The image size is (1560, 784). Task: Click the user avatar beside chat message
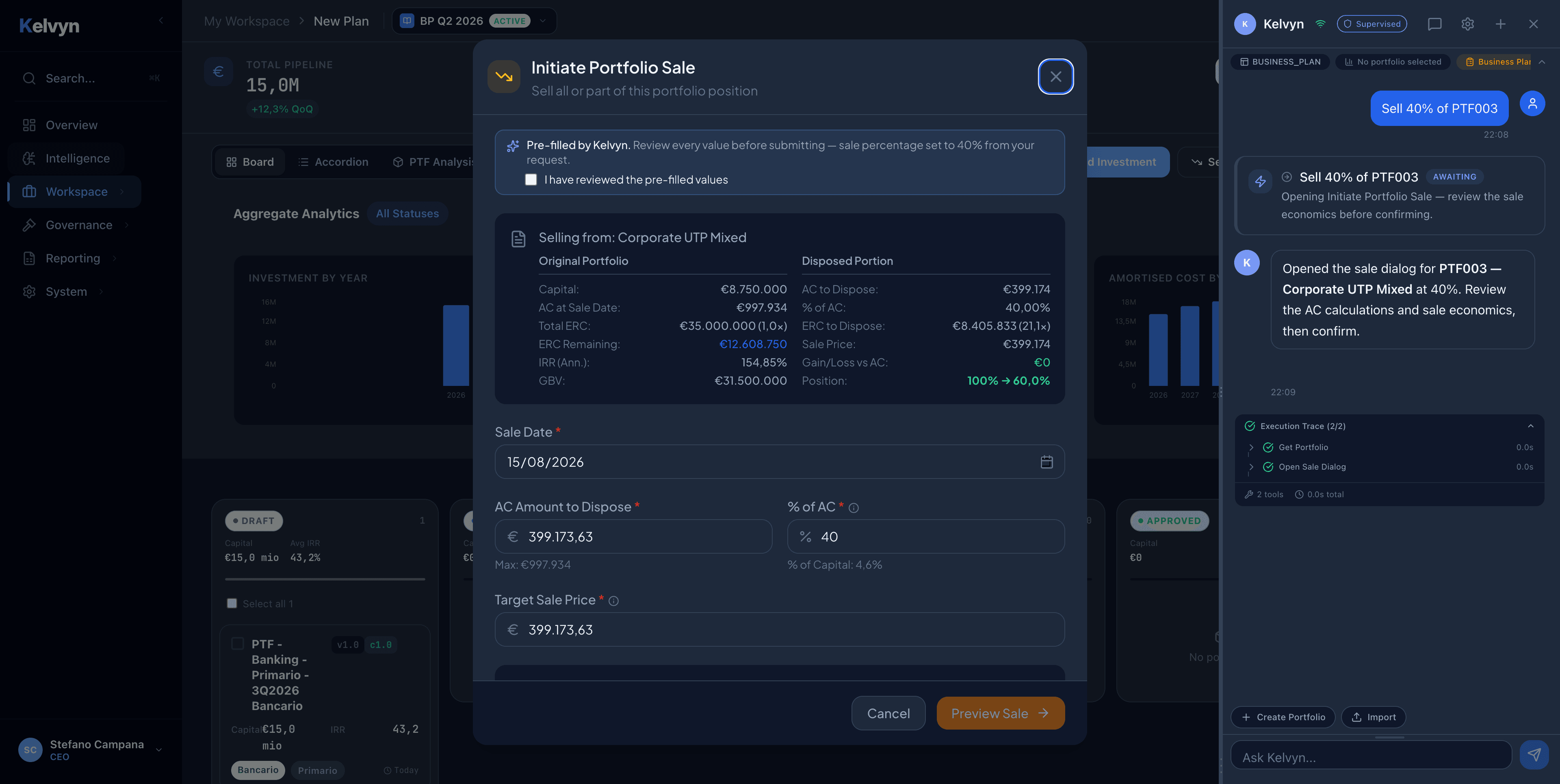point(1533,104)
